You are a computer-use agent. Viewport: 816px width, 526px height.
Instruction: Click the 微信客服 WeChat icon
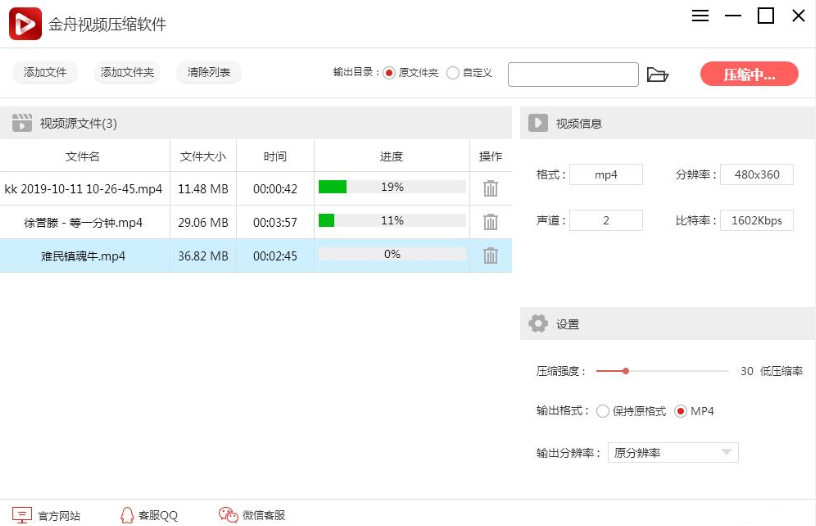click(228, 515)
